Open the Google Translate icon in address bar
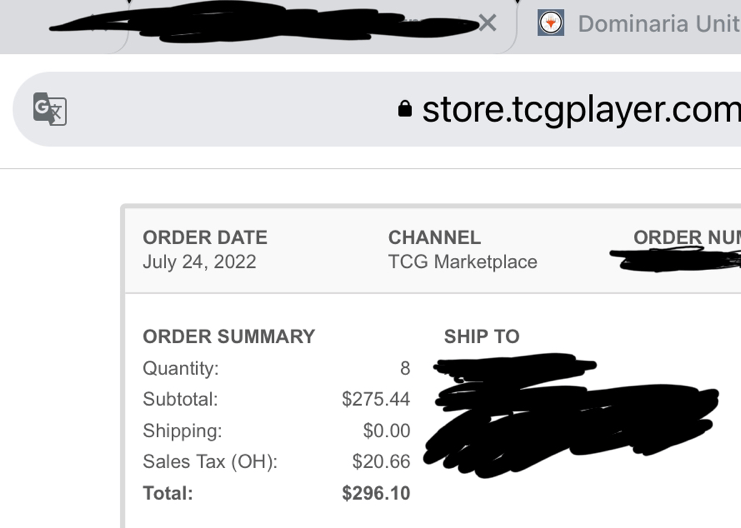741x528 pixels. pyautogui.click(x=50, y=109)
